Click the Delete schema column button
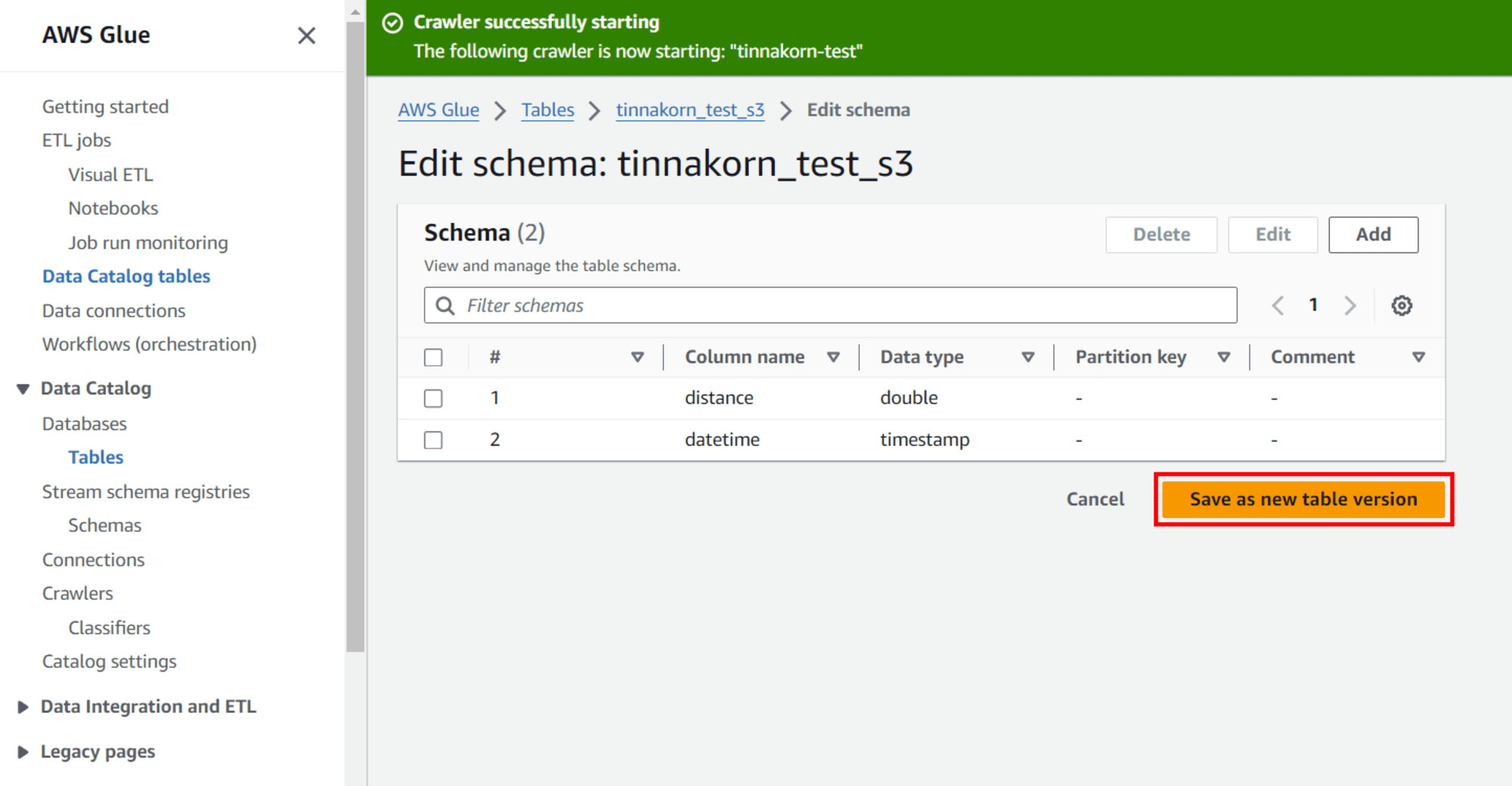The height and width of the screenshot is (786, 1512). click(x=1161, y=235)
